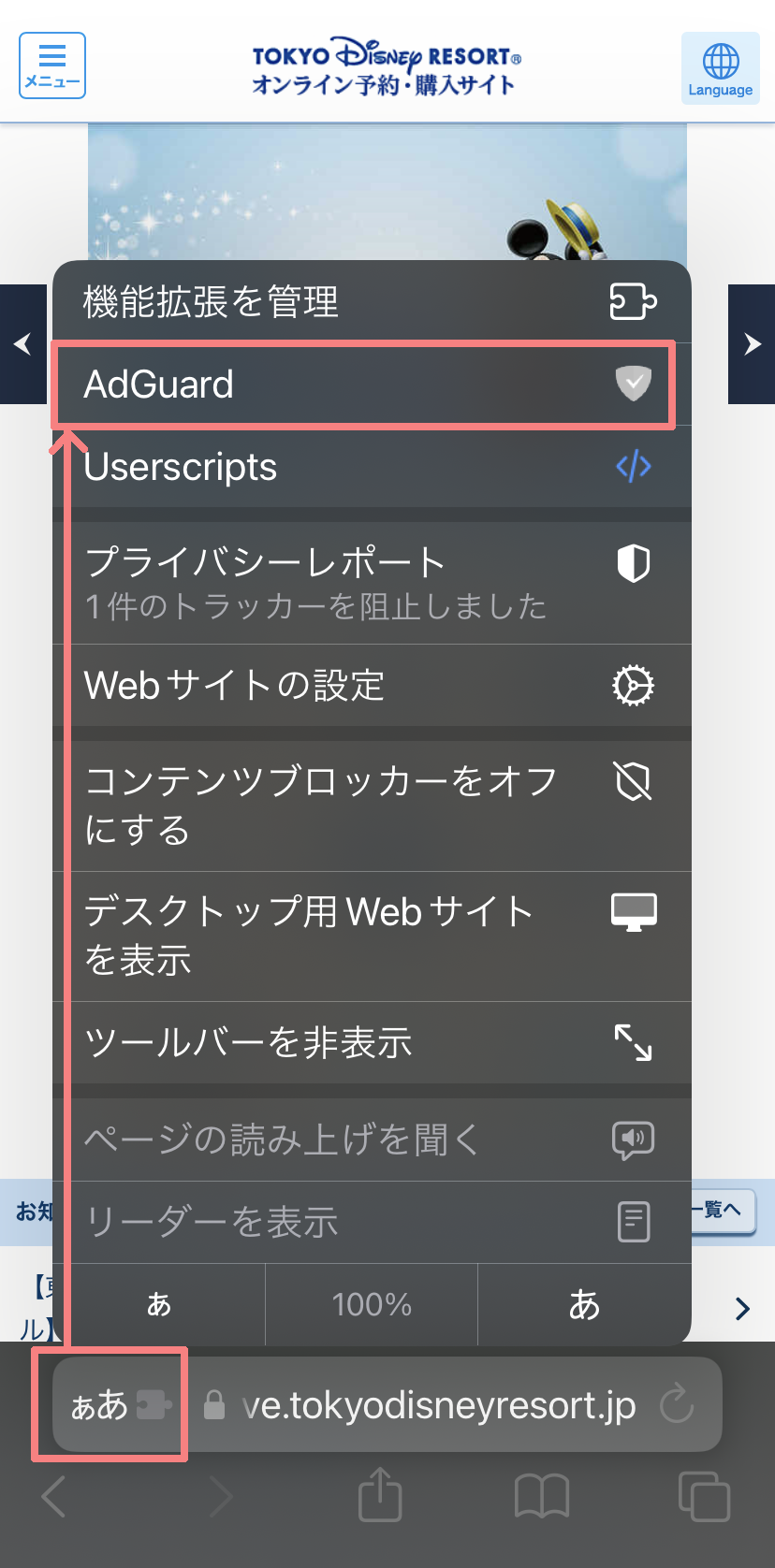Open notice list with 一覧へ button
Viewport: 775px width, 1568px height.
[721, 1211]
